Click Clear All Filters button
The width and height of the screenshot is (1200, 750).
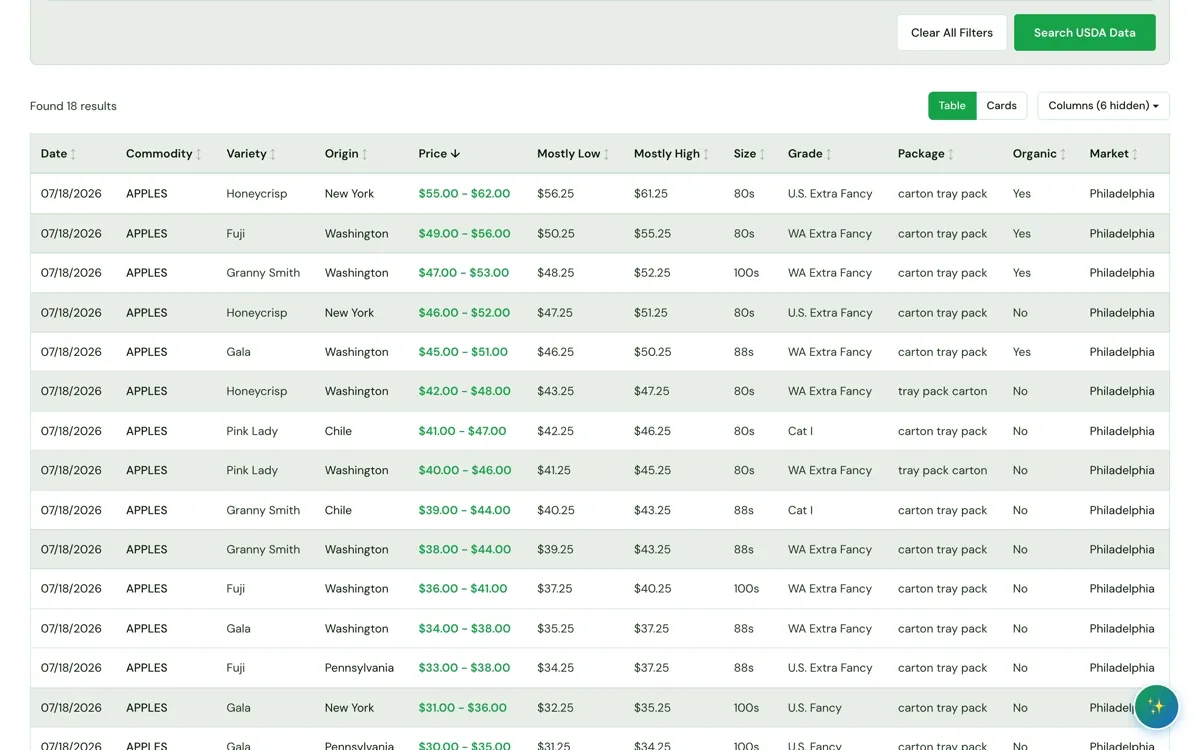pos(952,33)
